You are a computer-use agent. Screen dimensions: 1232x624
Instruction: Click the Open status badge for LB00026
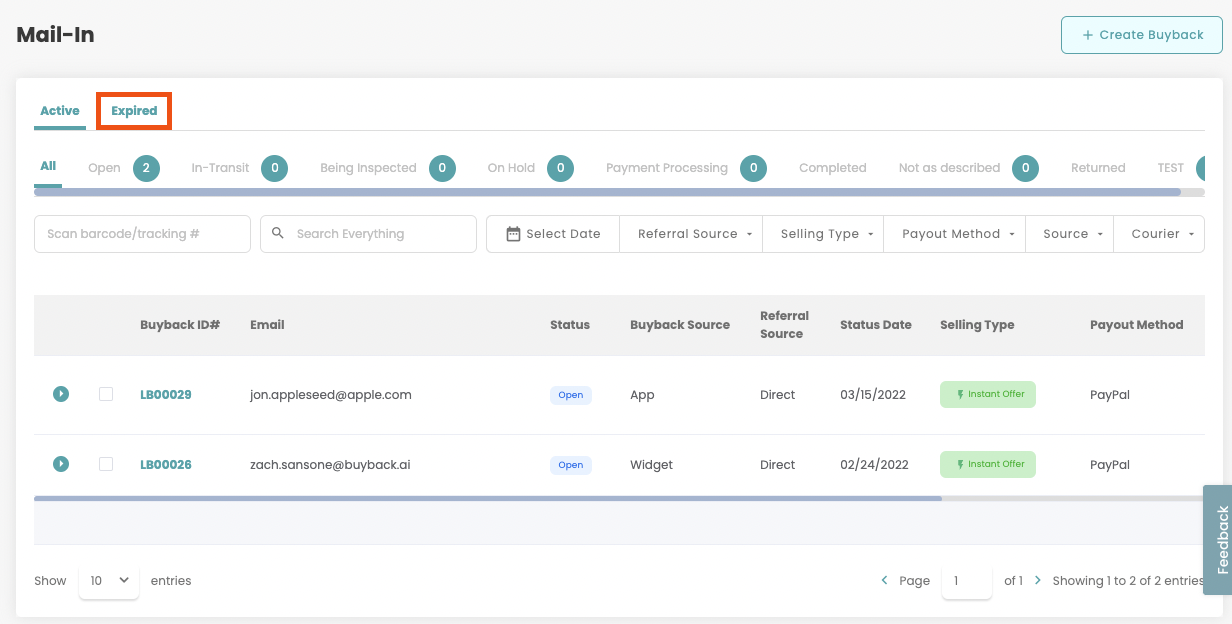571,465
